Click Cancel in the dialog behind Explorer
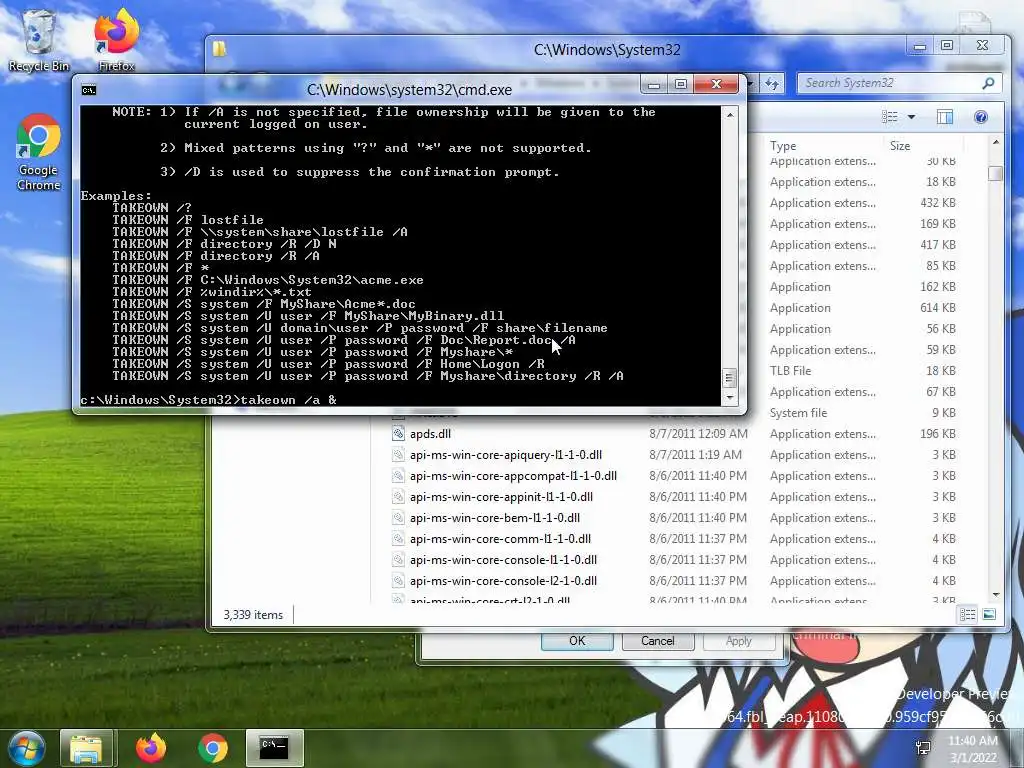 click(658, 641)
